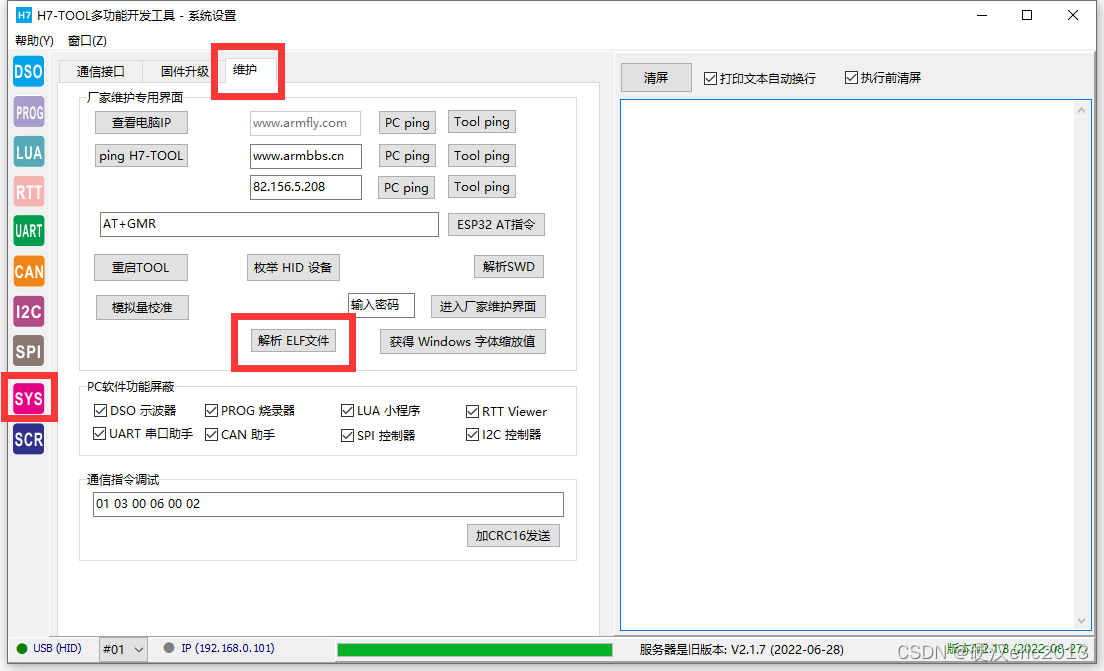The image size is (1104, 671).
Task: Click the 重启TOOL button
Action: pyautogui.click(x=141, y=268)
